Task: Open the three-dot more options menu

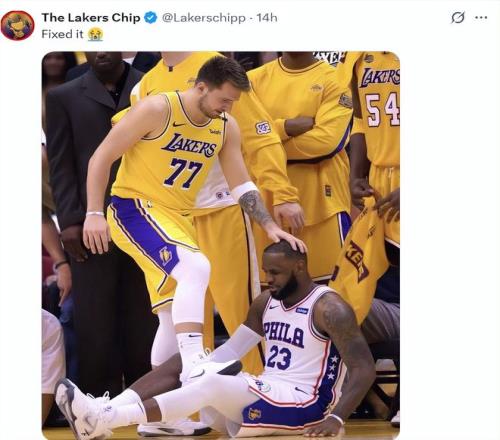Action: coord(481,17)
